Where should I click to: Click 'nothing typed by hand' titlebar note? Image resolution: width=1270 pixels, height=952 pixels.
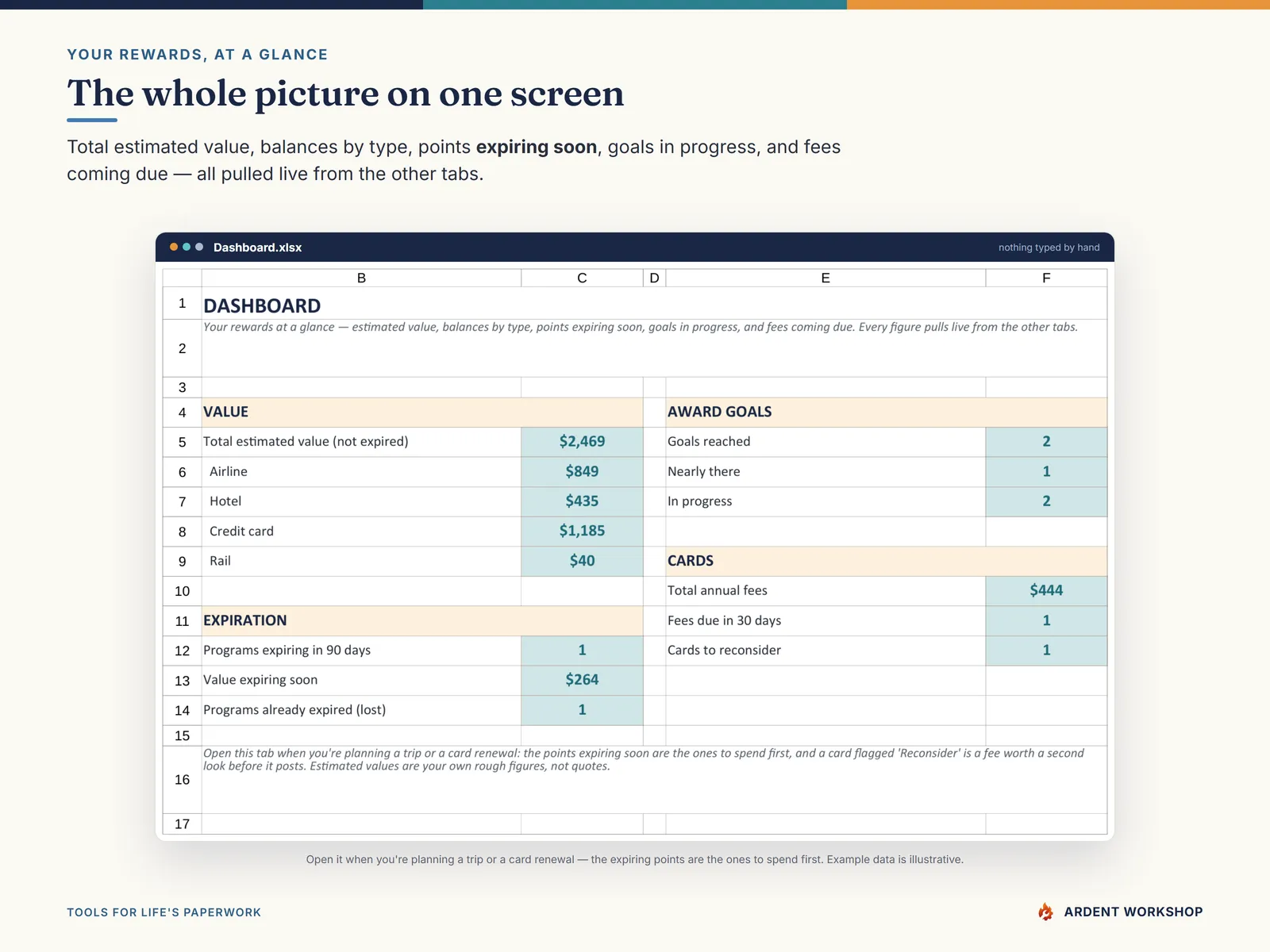pos(1049,248)
